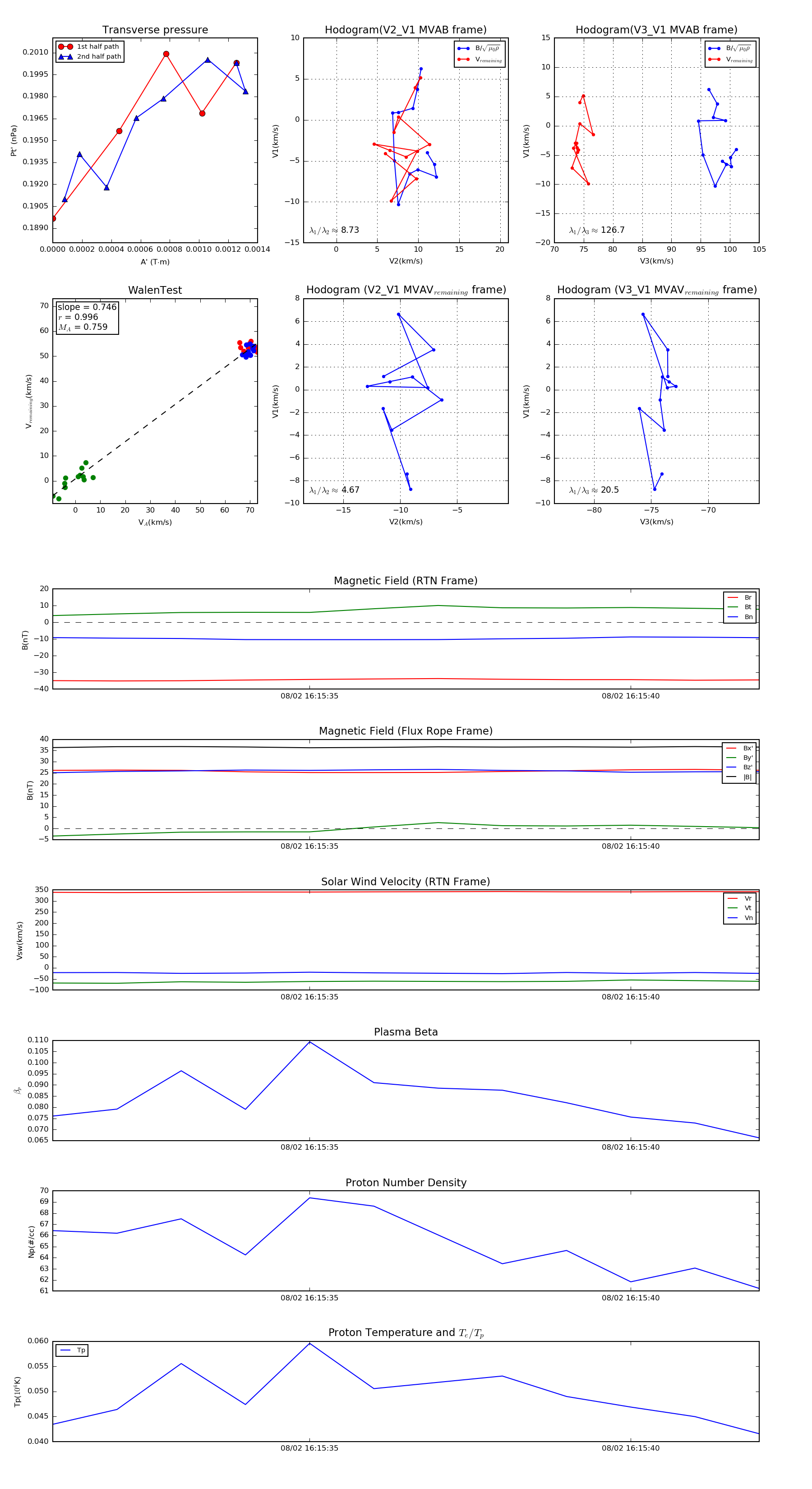
Task: Click the Transverse pressure plot title
Action: coord(155,29)
